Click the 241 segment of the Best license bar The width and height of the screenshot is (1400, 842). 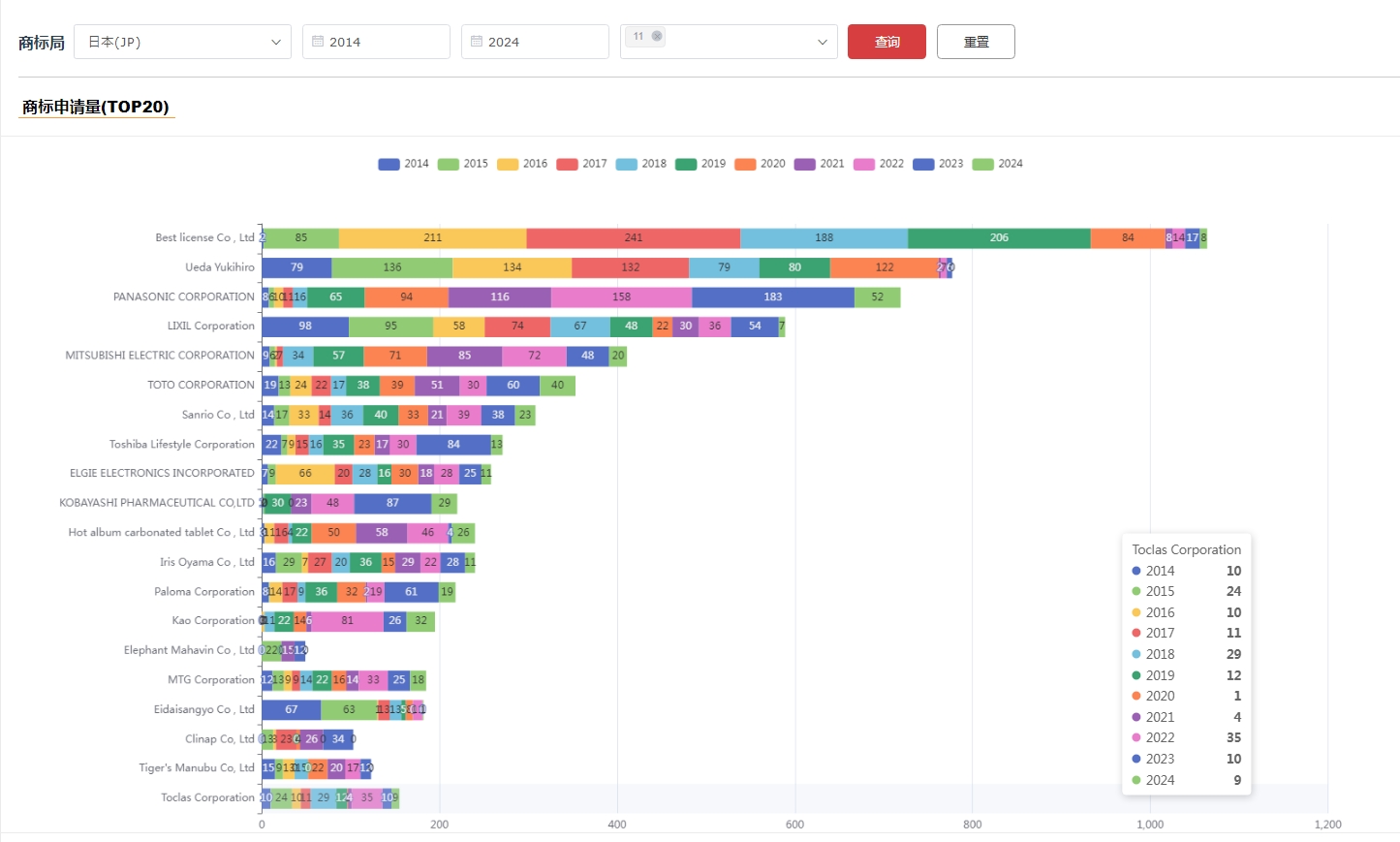pos(633,238)
